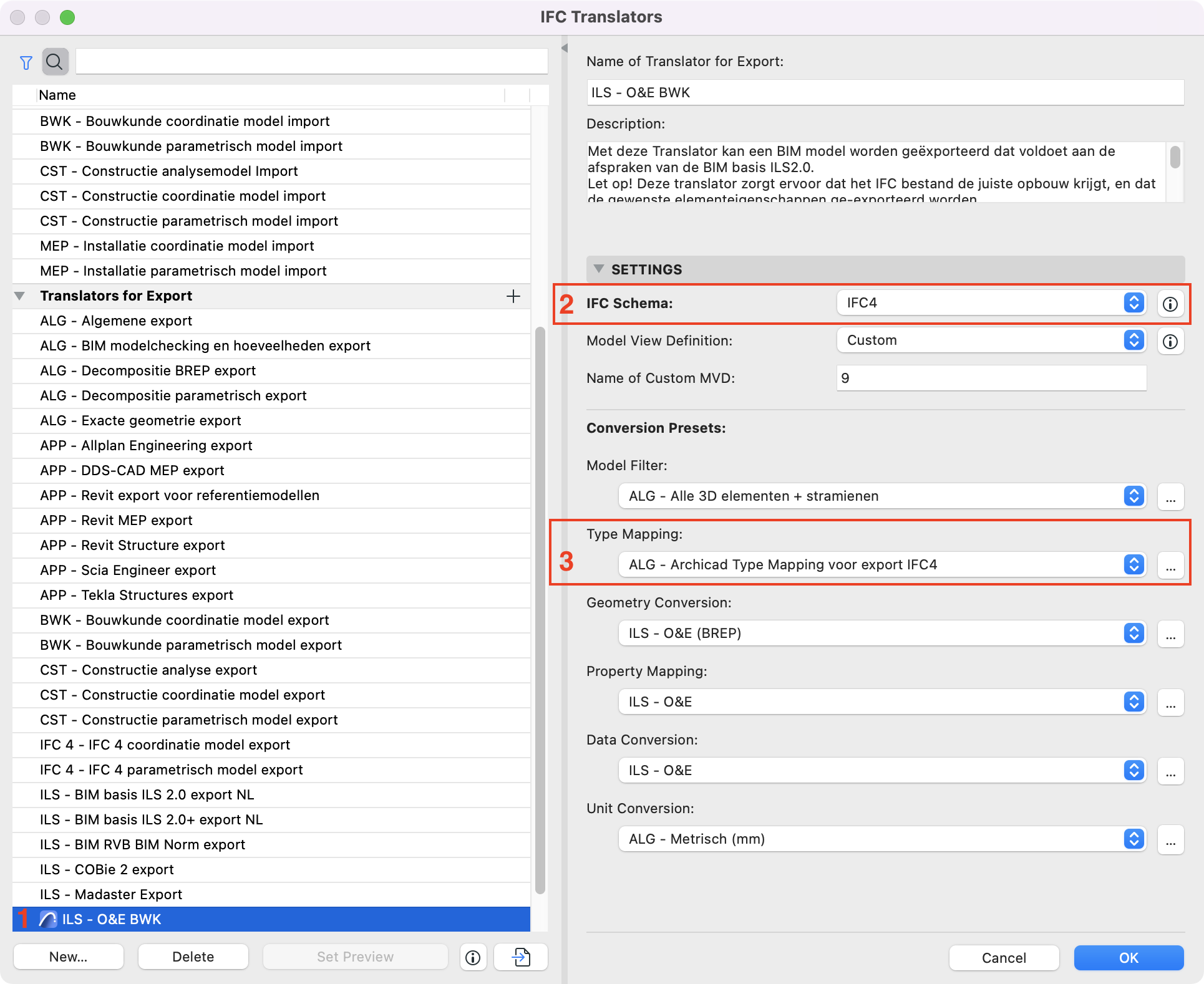1204x984 pixels.
Task: Open Unit Conversion preset options (…) button
Action: (x=1170, y=840)
